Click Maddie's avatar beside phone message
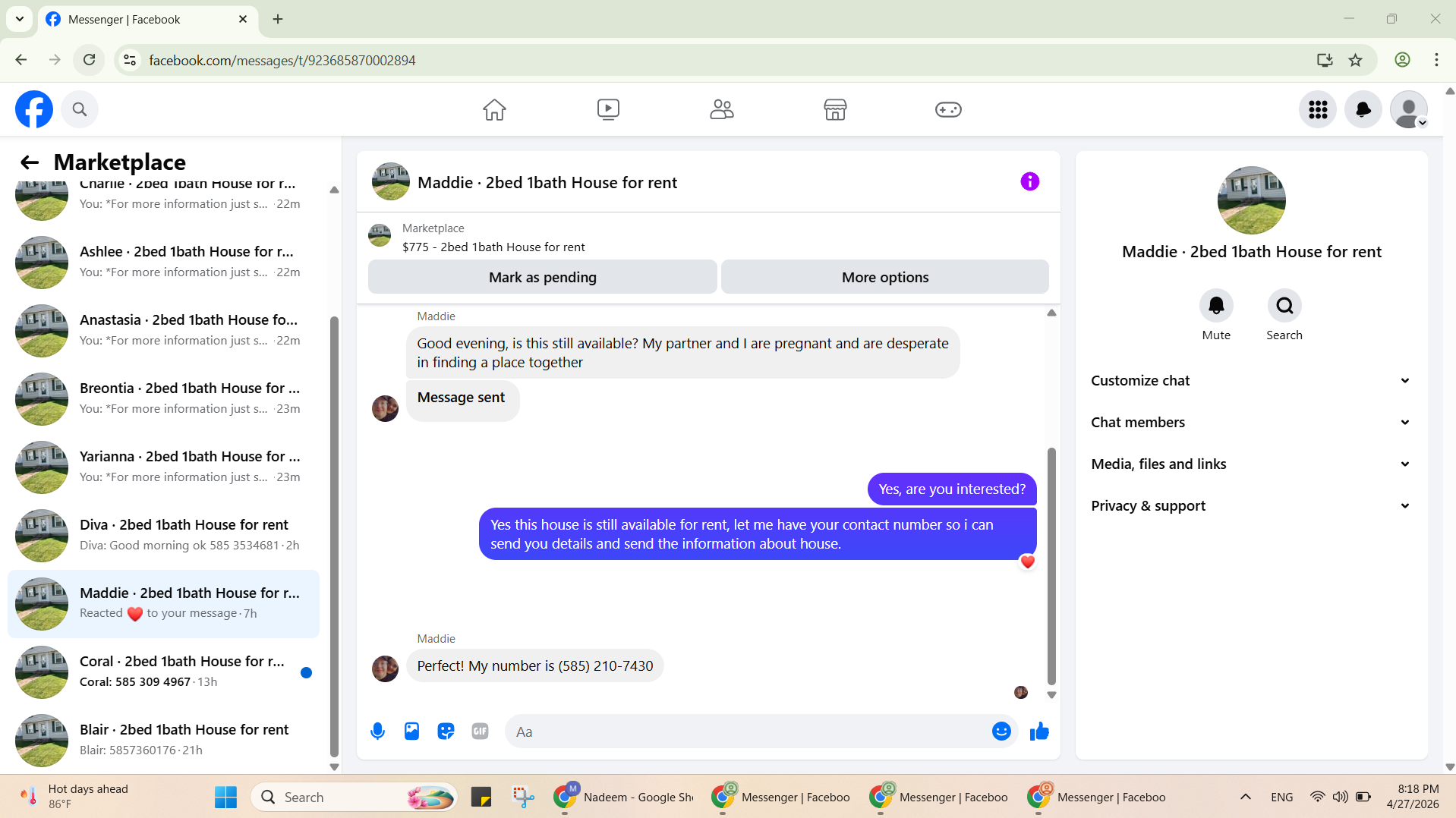Screen dimensions: 1456x818 coord(385,669)
